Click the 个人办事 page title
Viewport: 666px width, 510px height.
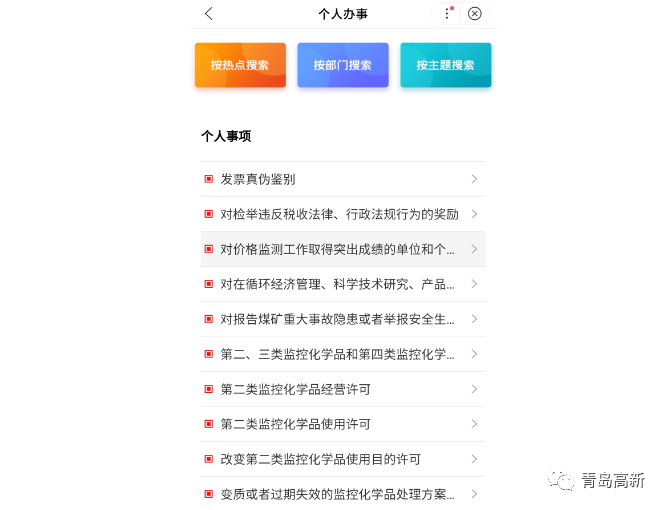[x=342, y=14]
